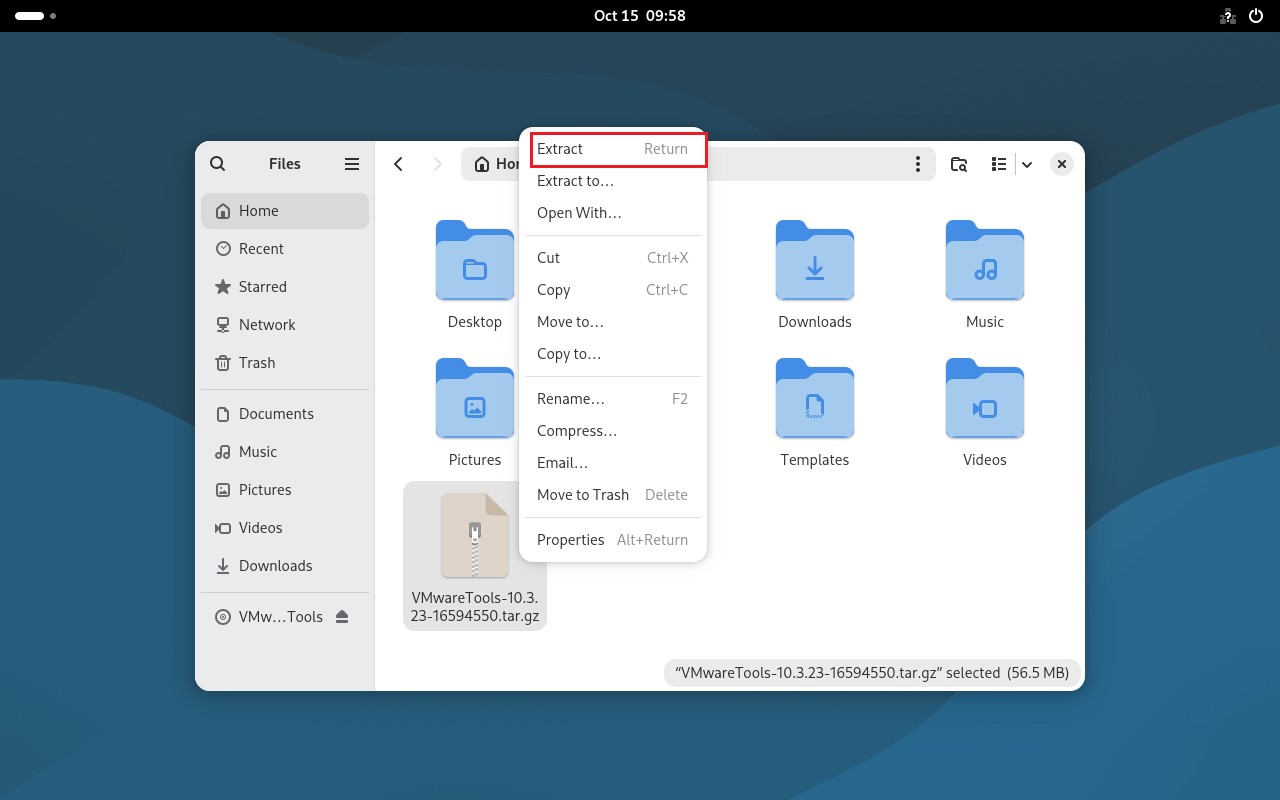This screenshot has width=1280, height=800.
Task: Click the forward navigation arrow
Action: tap(438, 163)
